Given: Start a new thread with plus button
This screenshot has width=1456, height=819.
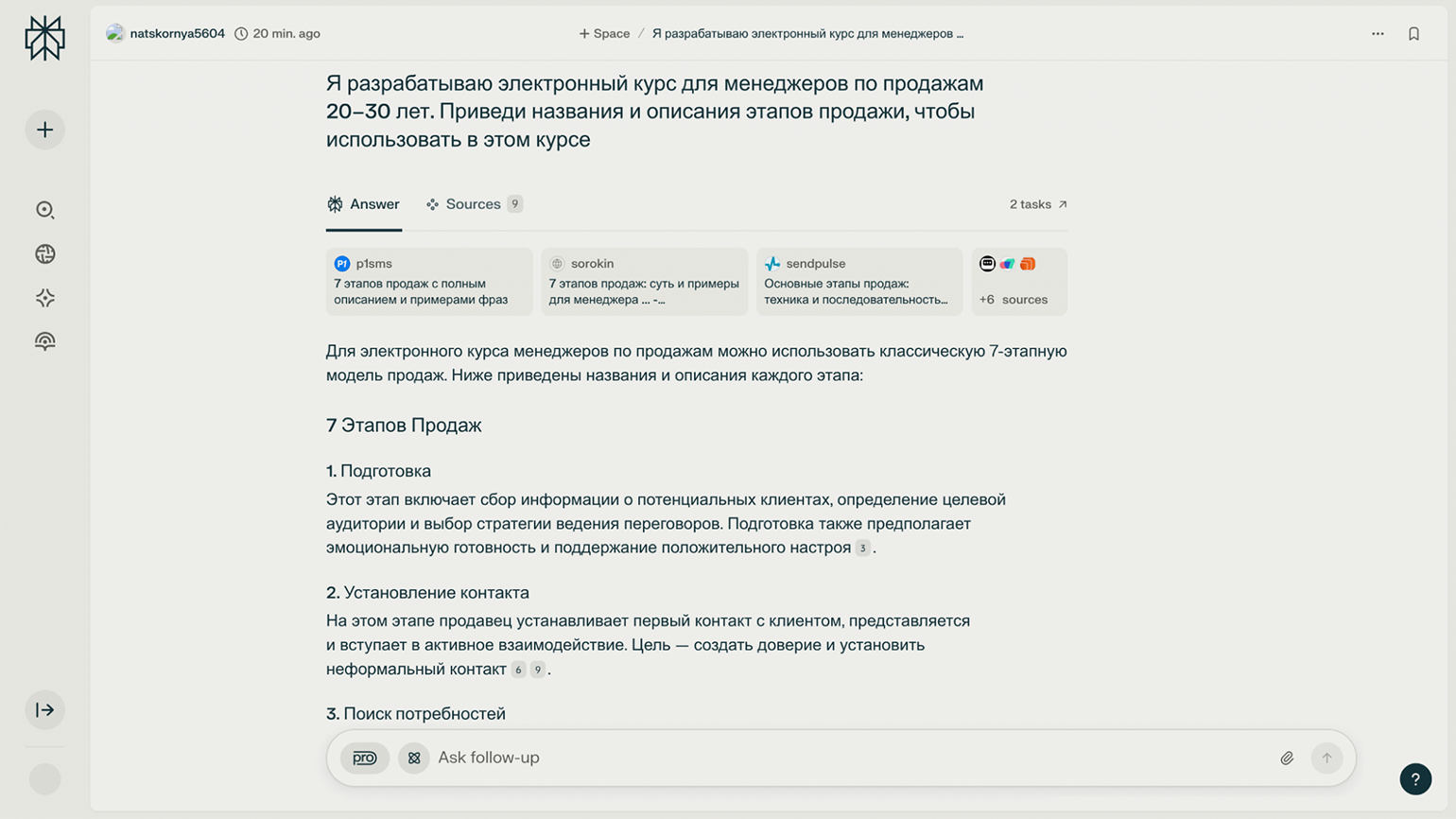Looking at the screenshot, I should tap(44, 130).
